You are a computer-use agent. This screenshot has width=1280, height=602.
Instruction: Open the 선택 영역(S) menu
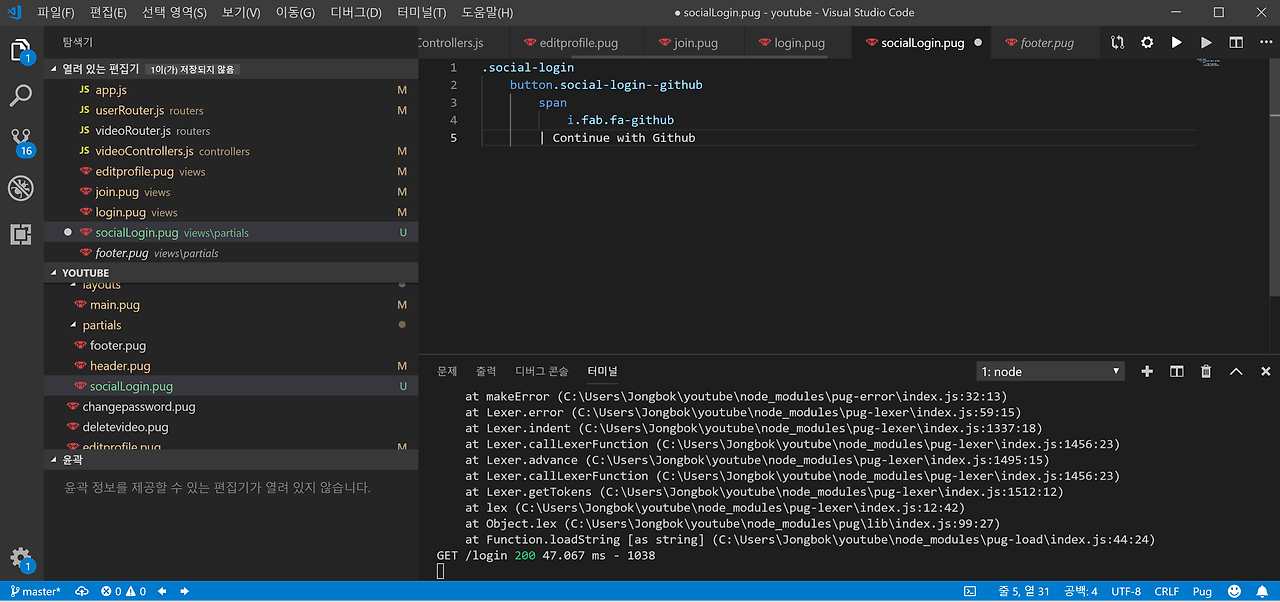[174, 13]
